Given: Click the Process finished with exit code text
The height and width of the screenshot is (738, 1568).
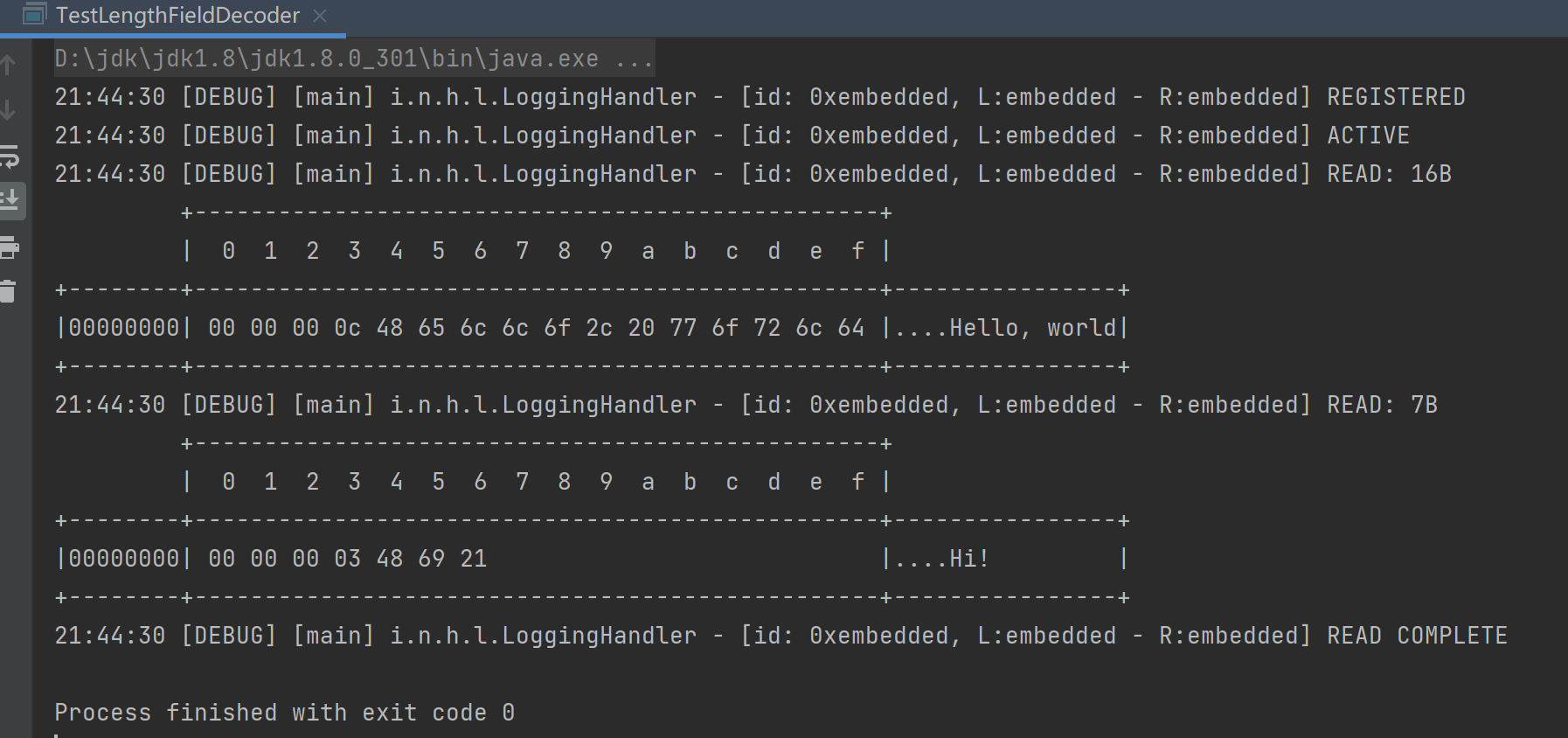Looking at the screenshot, I should point(284,713).
